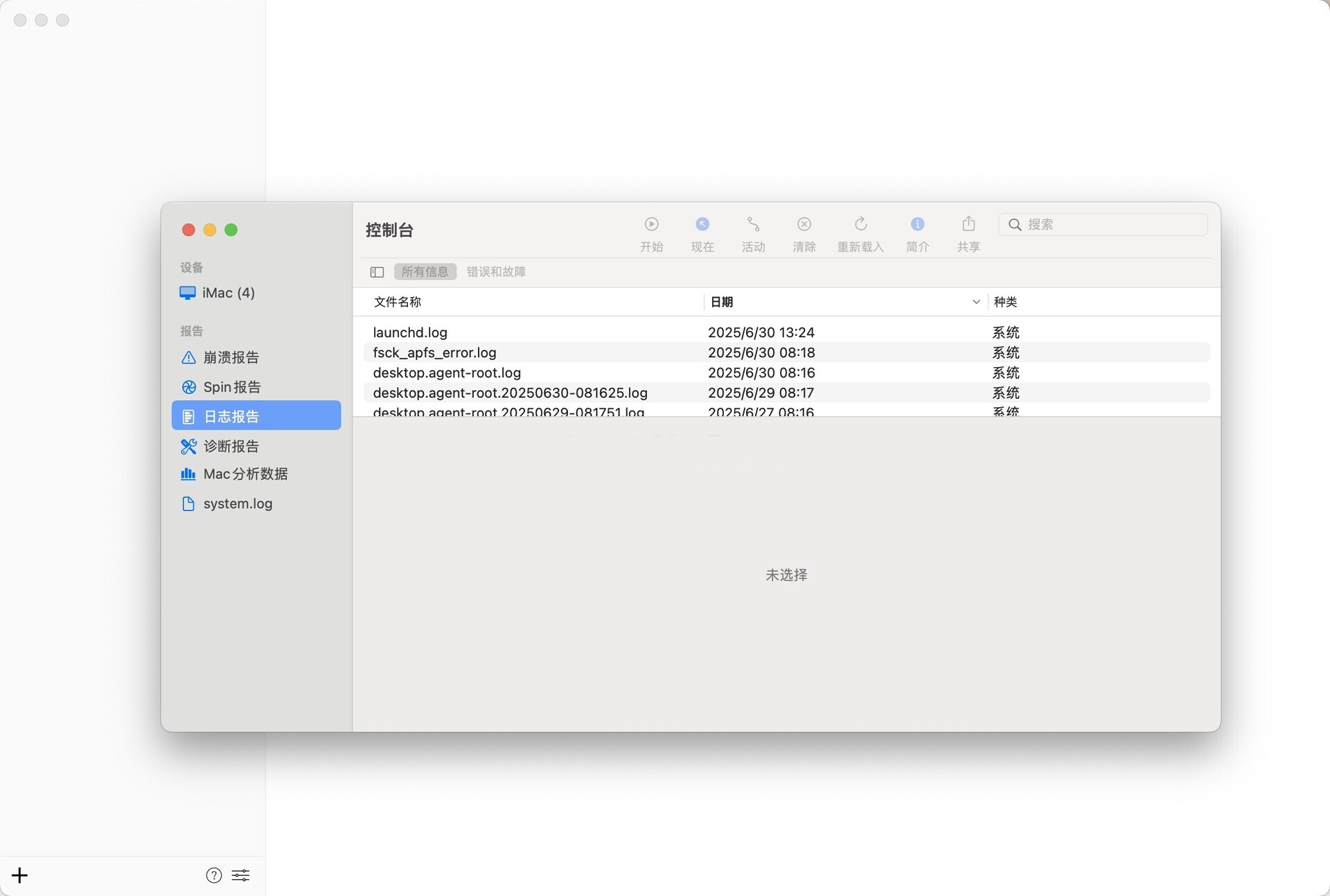Click the 文件名称 column header
Viewport: 1330px width, 896px height.
pyautogui.click(x=398, y=302)
